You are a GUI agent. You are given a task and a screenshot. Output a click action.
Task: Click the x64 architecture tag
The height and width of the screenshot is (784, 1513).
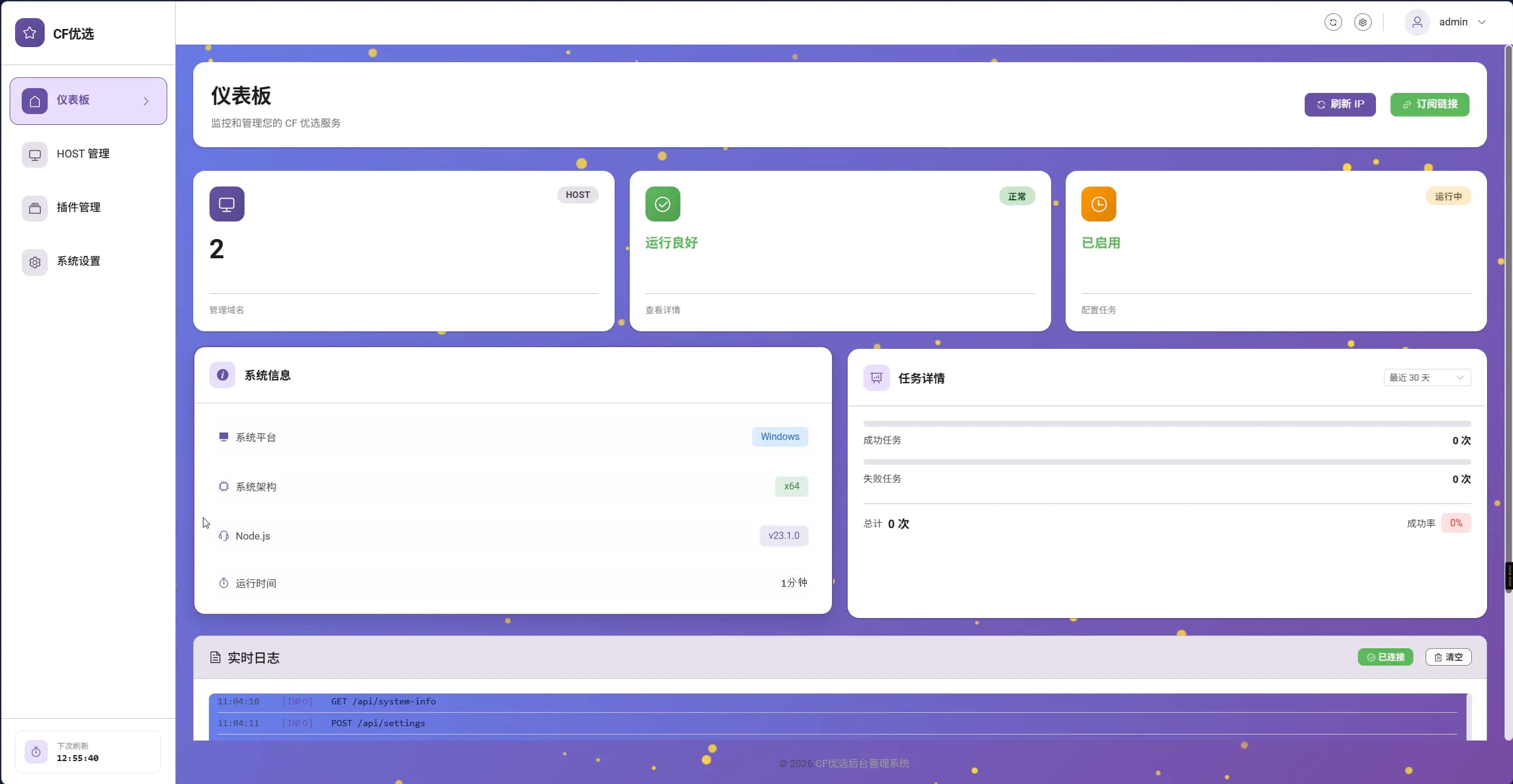[792, 486]
